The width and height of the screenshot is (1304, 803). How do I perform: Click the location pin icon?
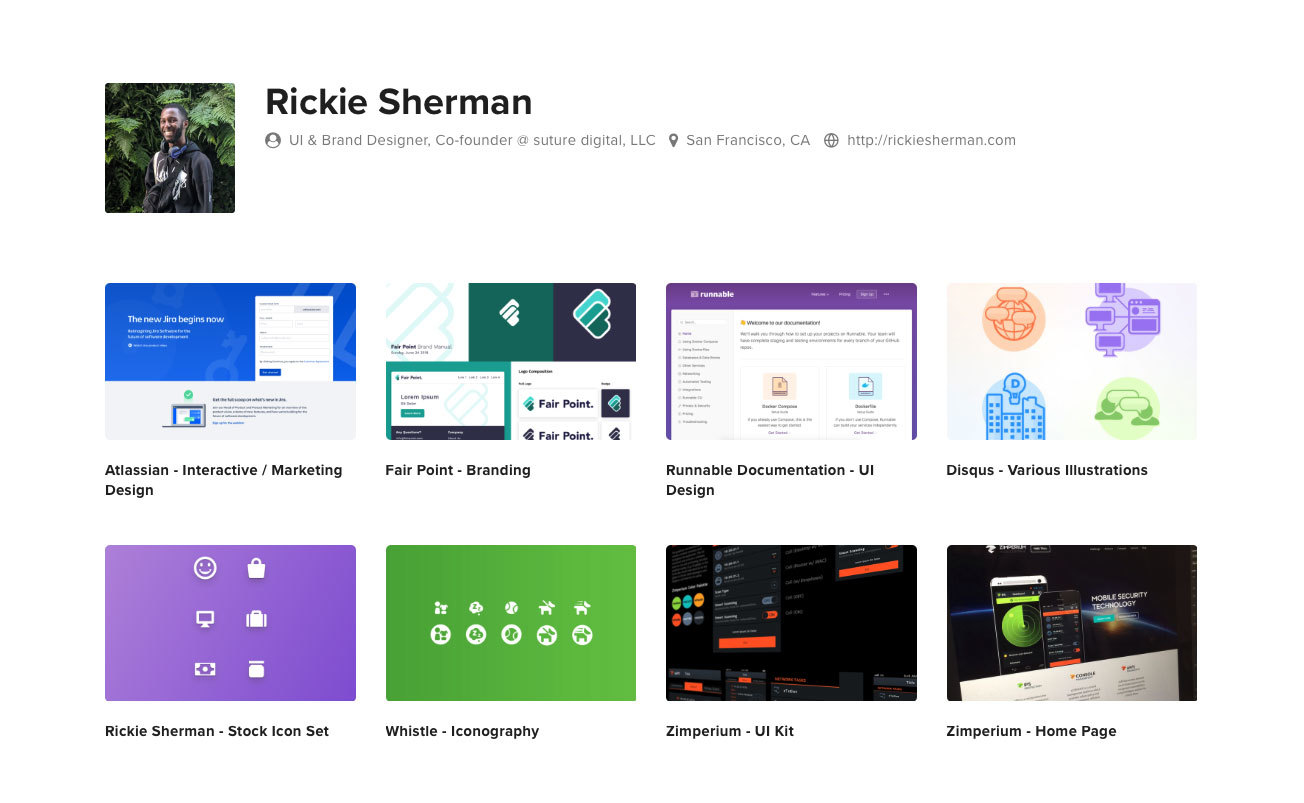(674, 140)
